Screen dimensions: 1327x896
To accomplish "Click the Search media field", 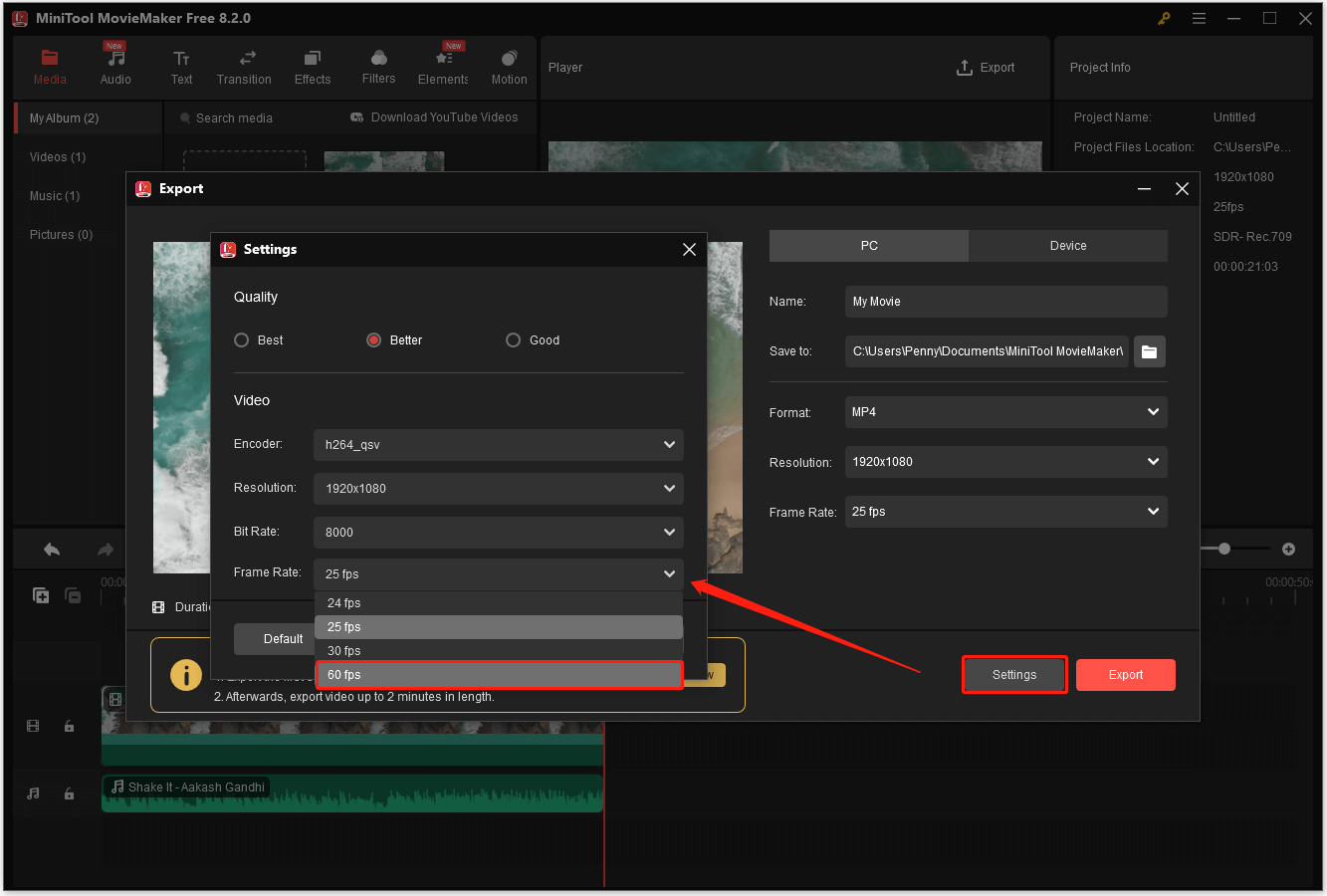I will (234, 118).
